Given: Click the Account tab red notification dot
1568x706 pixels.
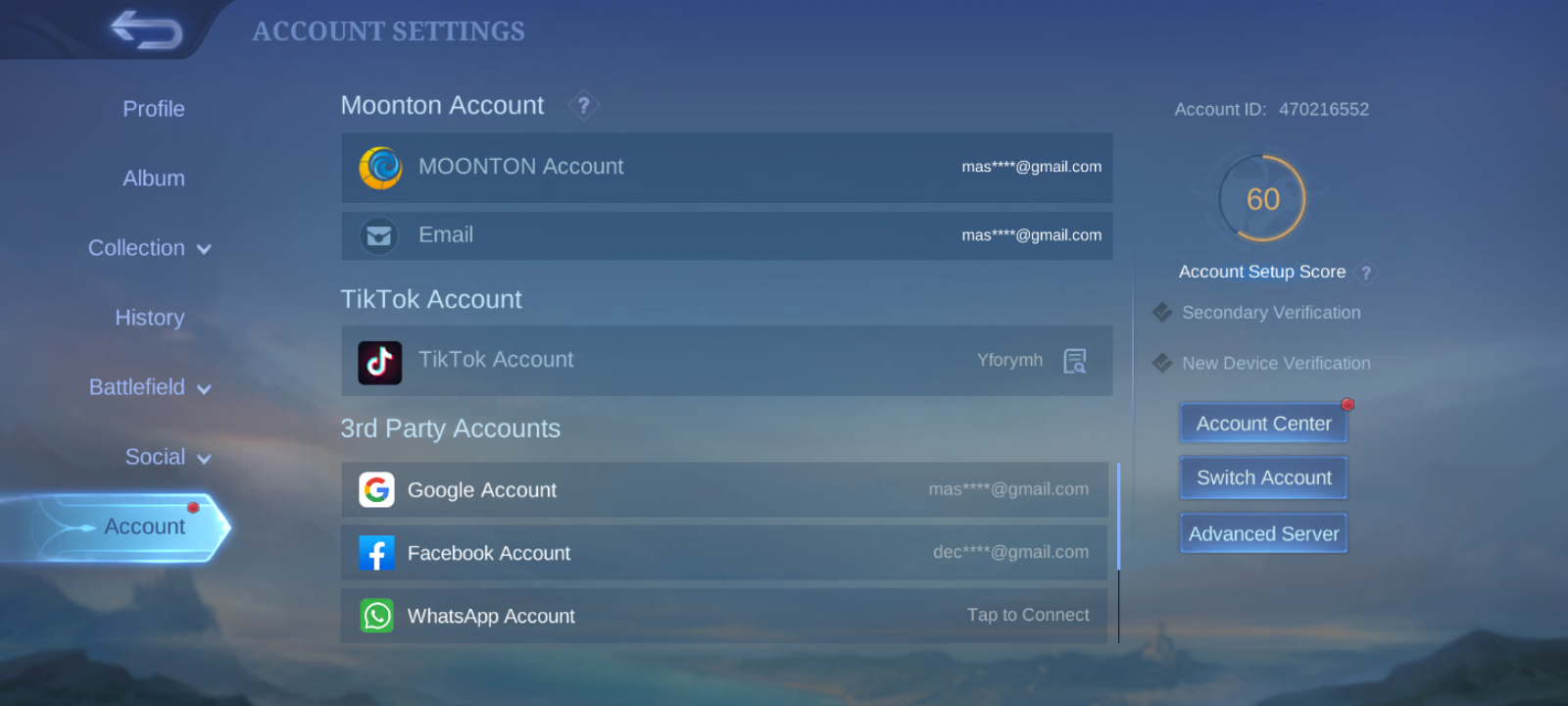Looking at the screenshot, I should tap(193, 507).
